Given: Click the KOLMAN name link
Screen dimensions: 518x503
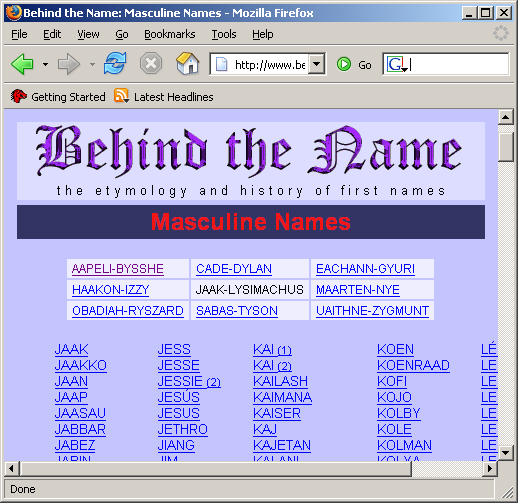Looking at the screenshot, I should click(404, 446).
